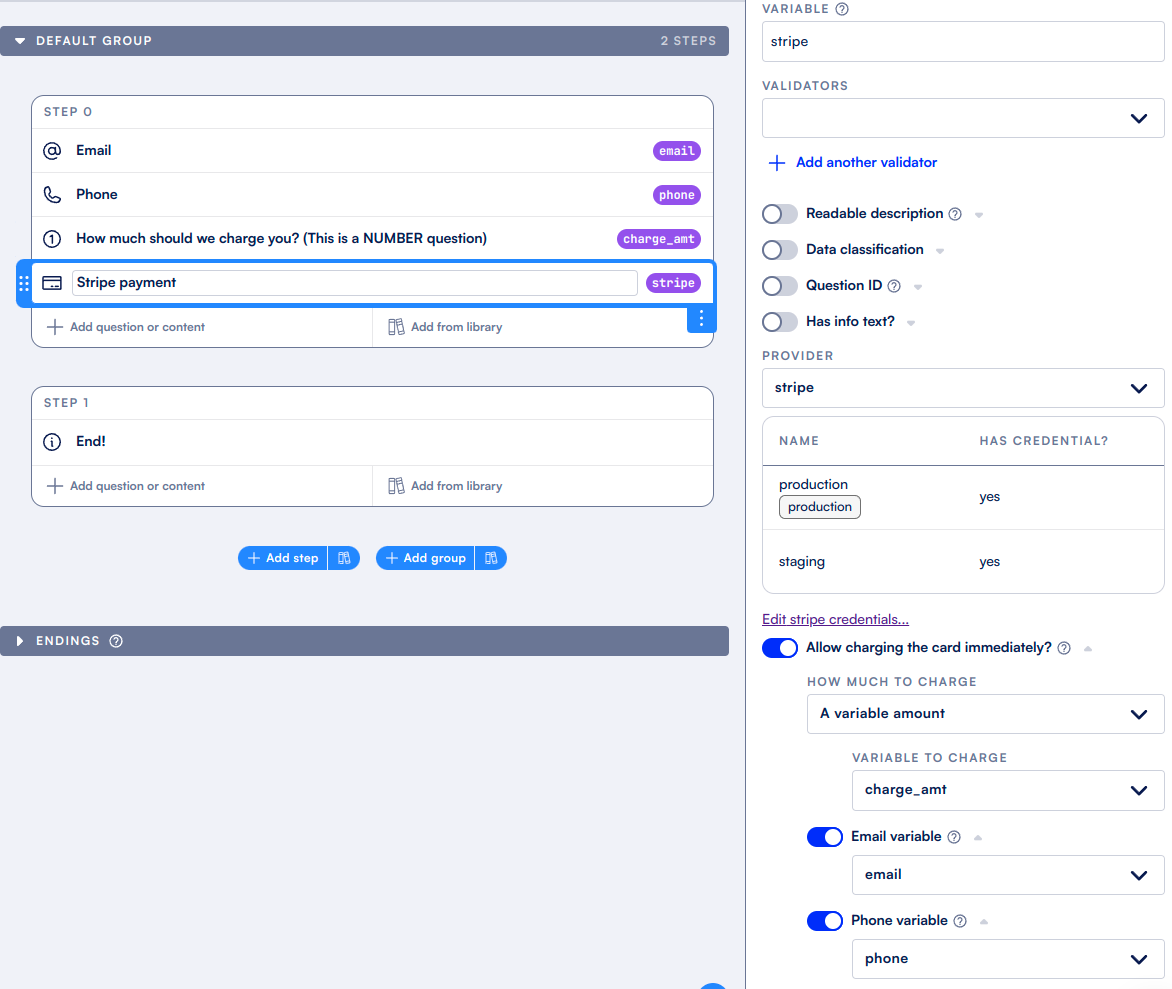Click Add group button
Viewport: 1172px width, 989px height.
tap(425, 558)
